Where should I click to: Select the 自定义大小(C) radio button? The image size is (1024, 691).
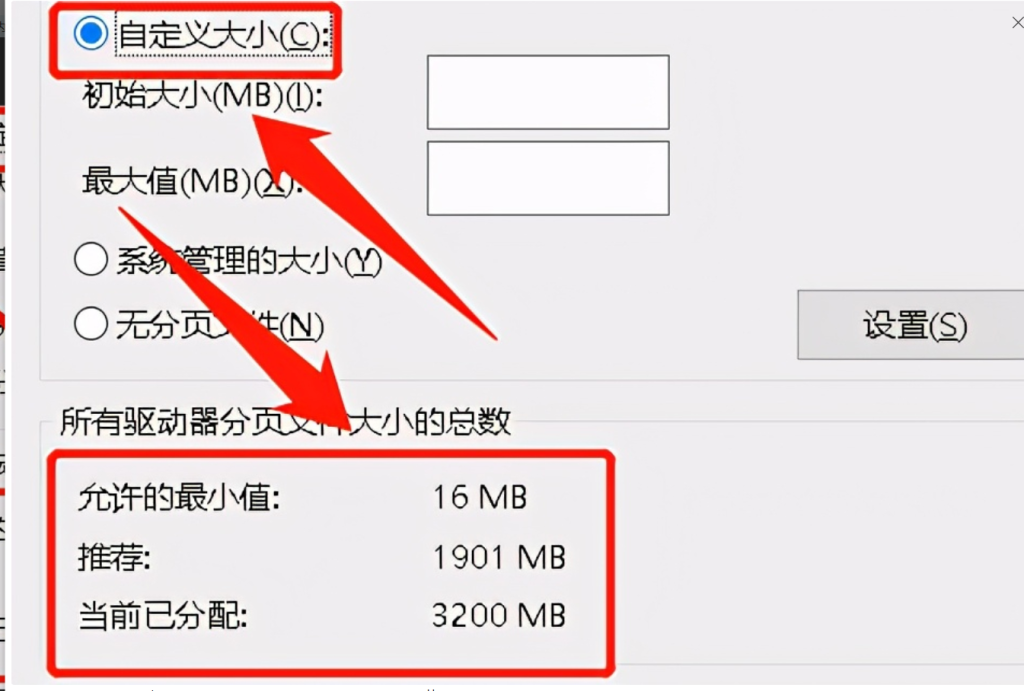91,33
